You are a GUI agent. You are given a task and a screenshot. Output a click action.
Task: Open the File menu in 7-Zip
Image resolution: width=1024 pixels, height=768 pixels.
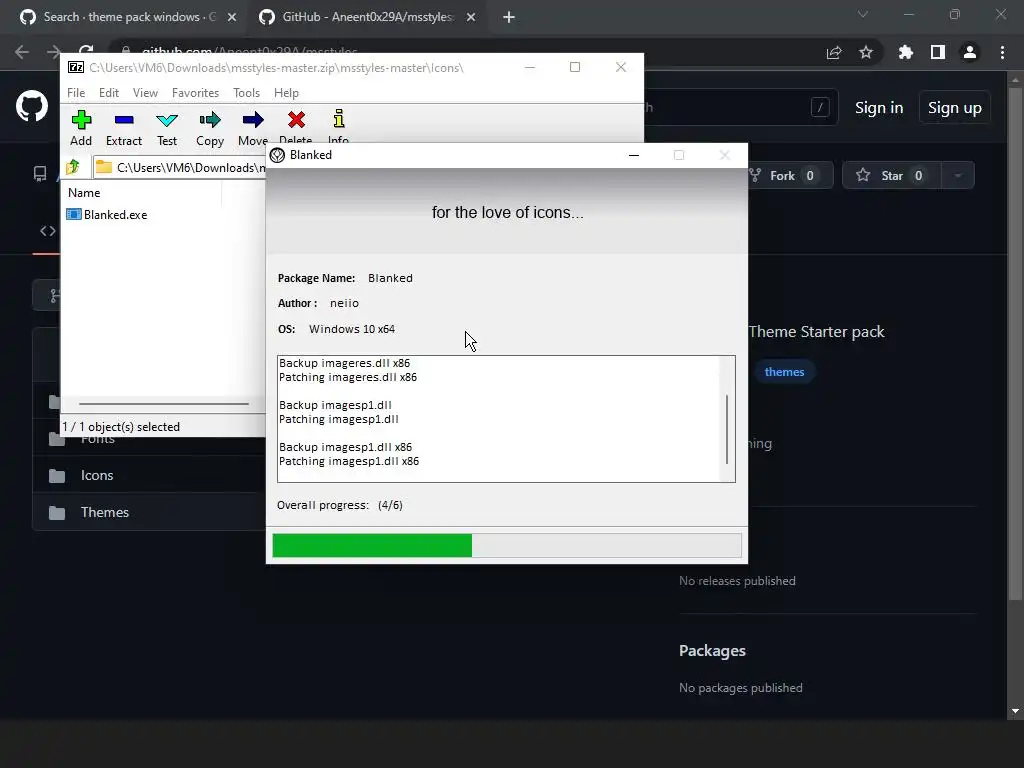76,93
